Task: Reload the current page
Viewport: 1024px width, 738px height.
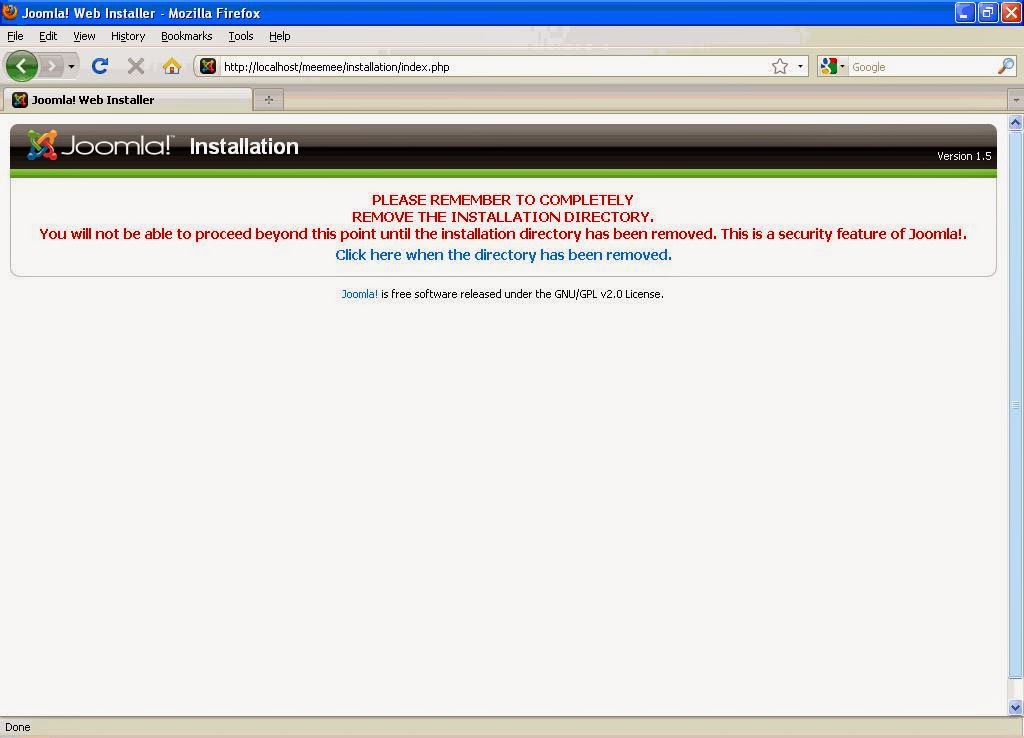Action: [100, 66]
